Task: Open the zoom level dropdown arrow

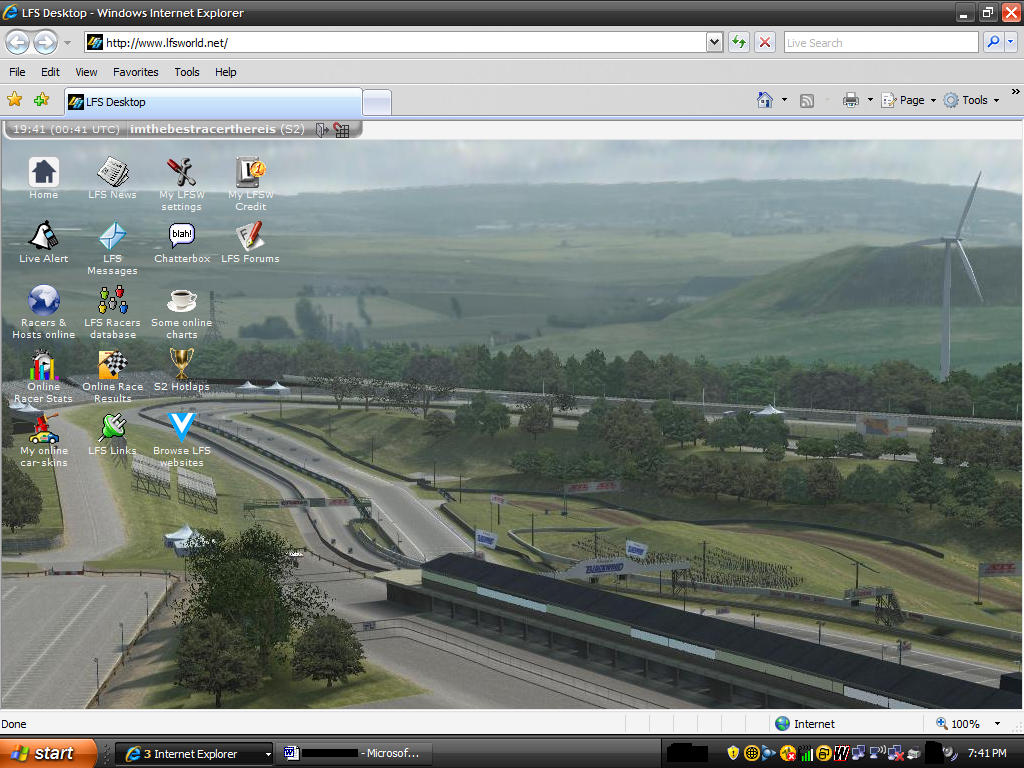Action: [x=997, y=724]
